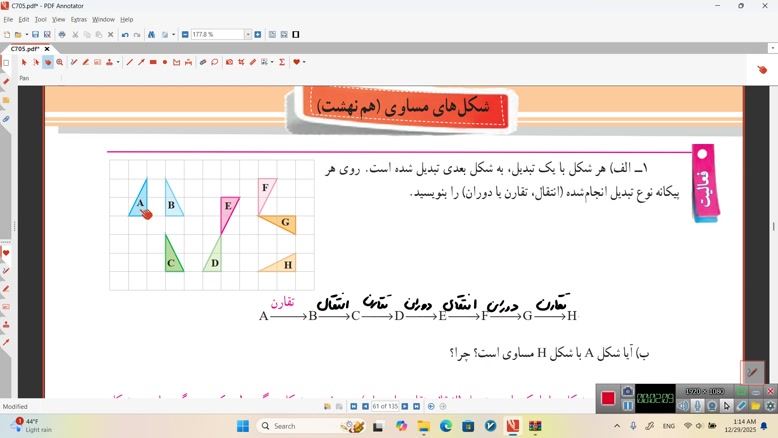
Task: Expand the favorites heart dropdown arrow
Action: [x=303, y=62]
